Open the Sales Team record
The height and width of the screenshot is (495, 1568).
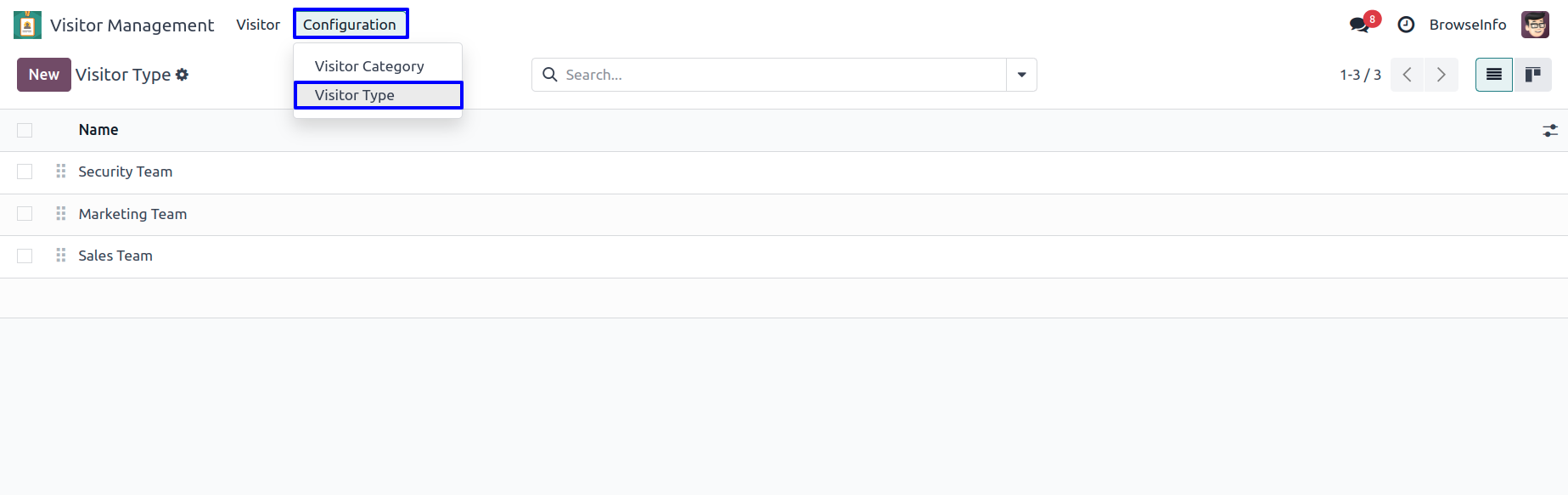pos(115,256)
